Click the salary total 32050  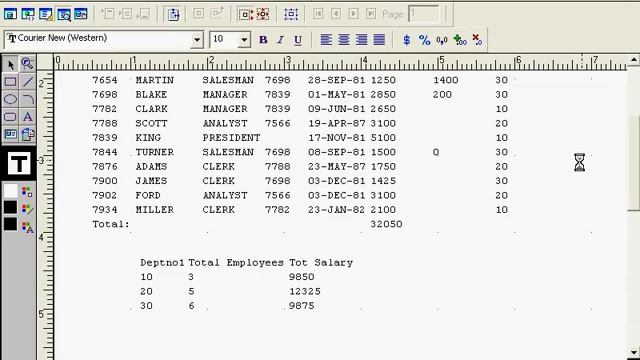386,224
